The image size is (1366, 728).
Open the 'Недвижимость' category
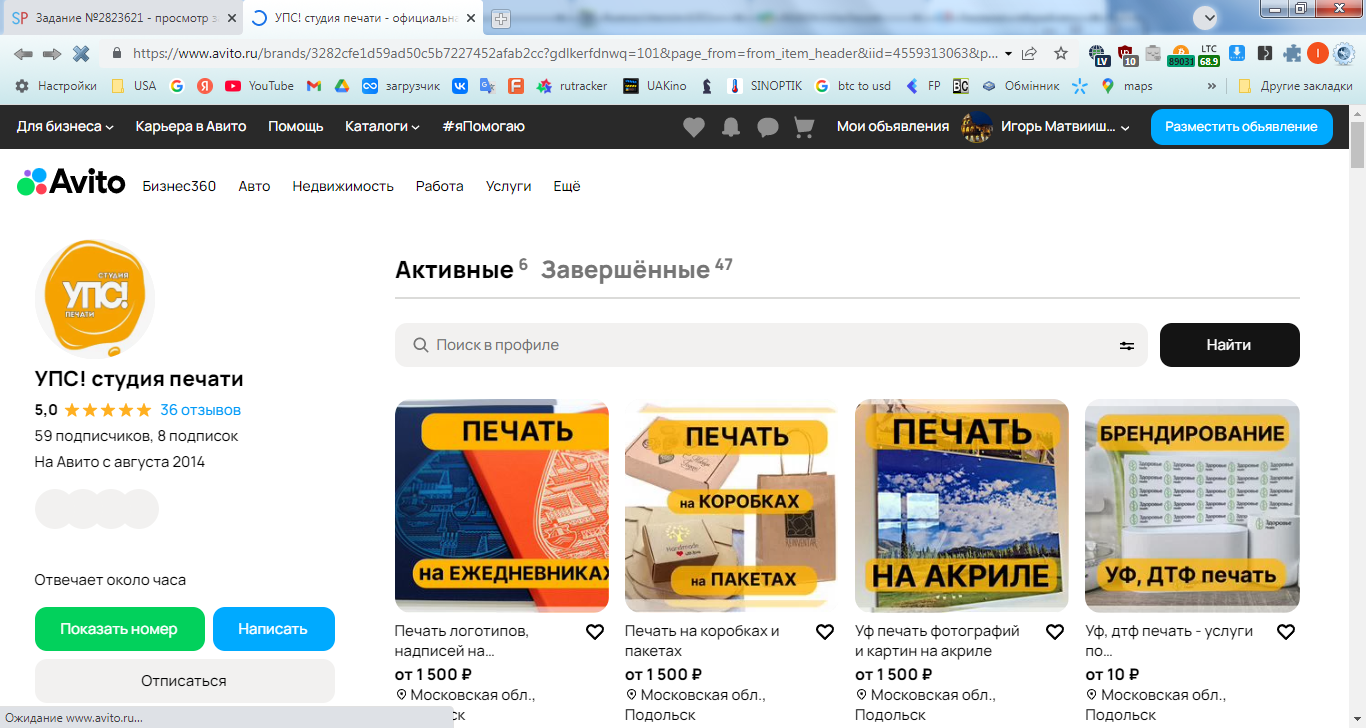[343, 186]
